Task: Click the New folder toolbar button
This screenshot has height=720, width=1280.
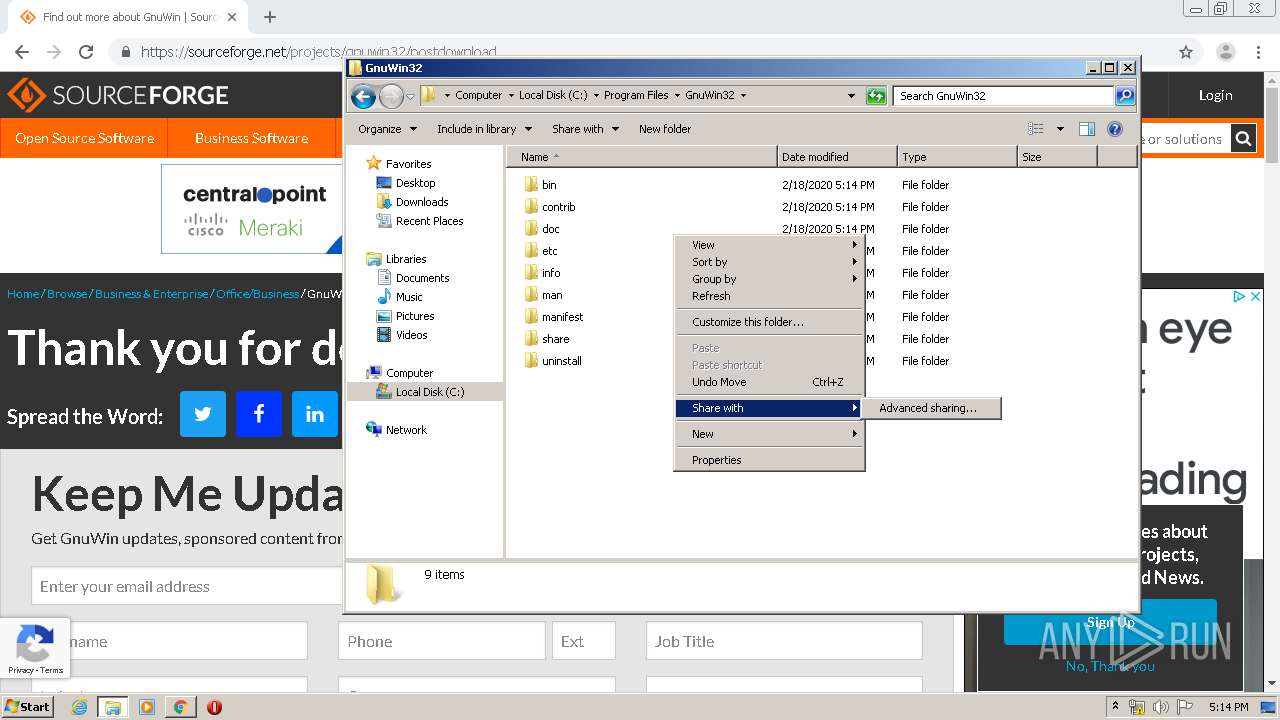Action: point(665,129)
